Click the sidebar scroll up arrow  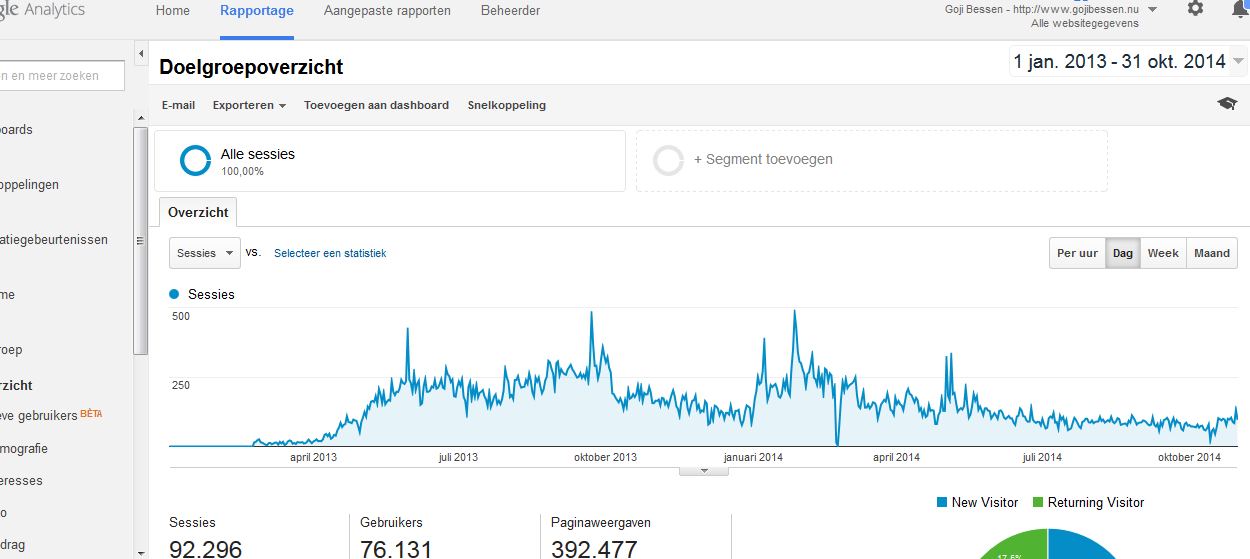141,118
